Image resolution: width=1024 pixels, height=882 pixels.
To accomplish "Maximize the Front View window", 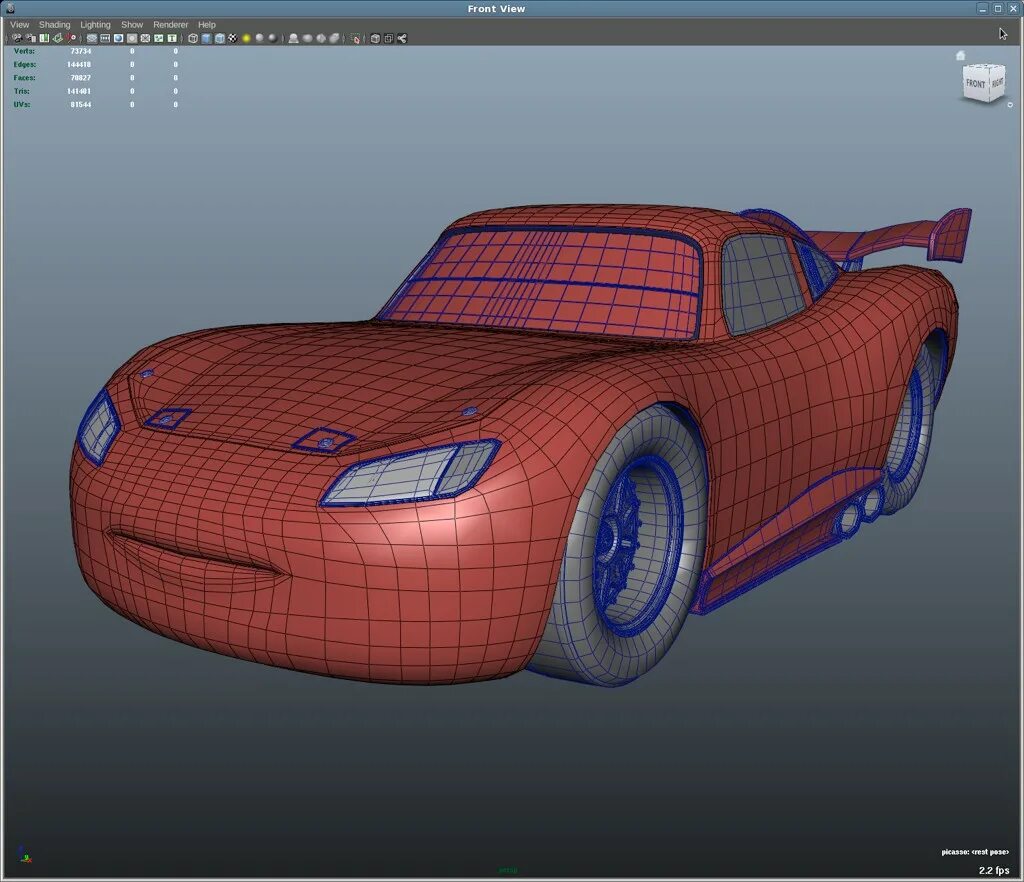I will pos(998,8).
